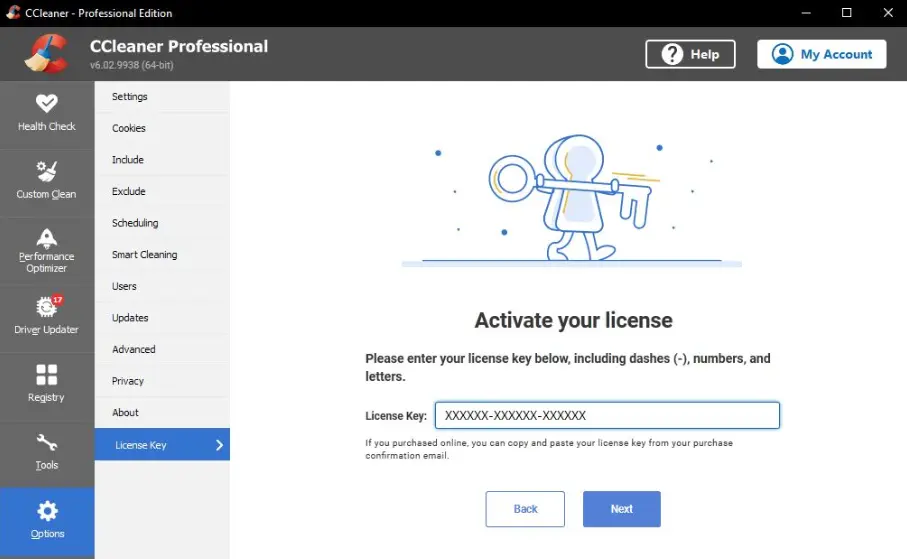
Task: Select the Settings menu item
Action: coord(163,97)
